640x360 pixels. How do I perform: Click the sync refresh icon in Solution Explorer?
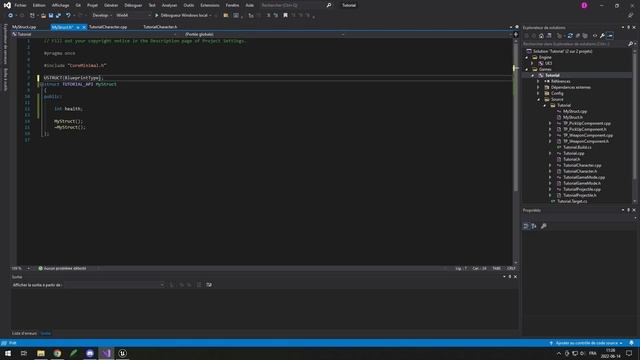[x=570, y=36]
